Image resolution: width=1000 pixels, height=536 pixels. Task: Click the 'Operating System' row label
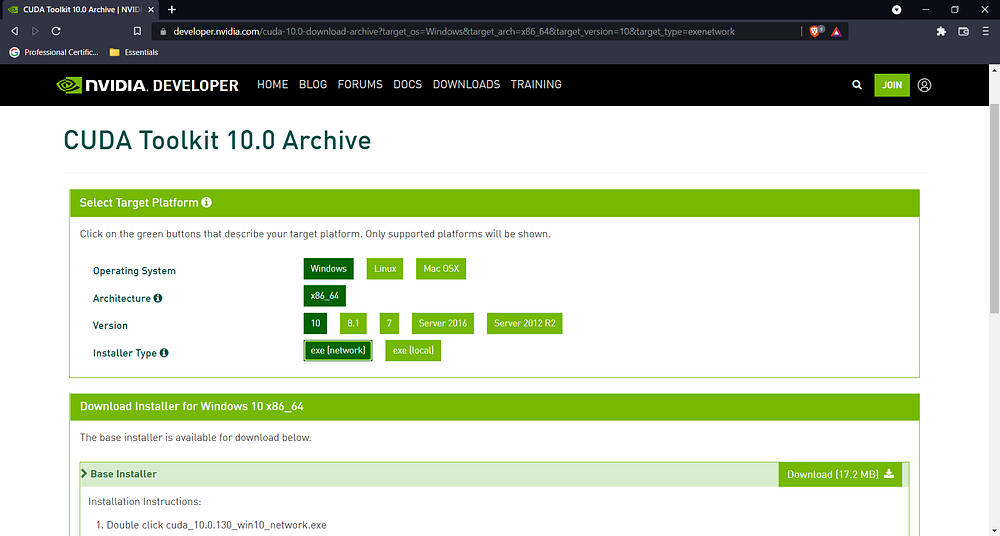[x=134, y=271]
